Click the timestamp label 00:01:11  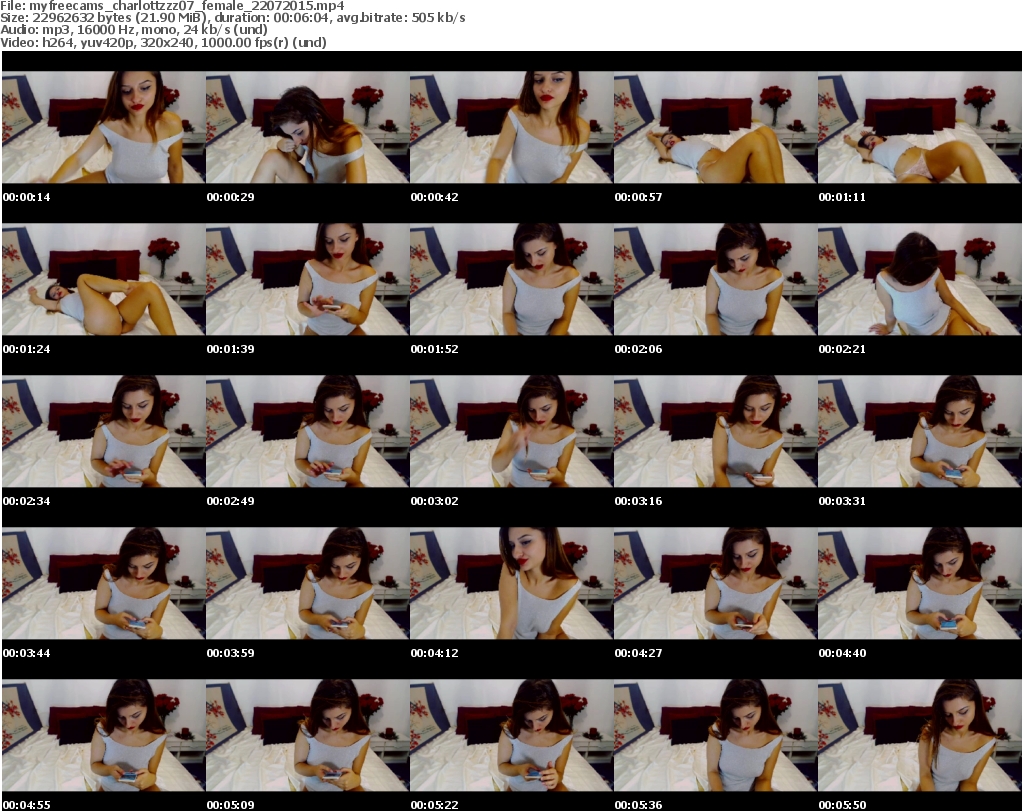(x=842, y=197)
